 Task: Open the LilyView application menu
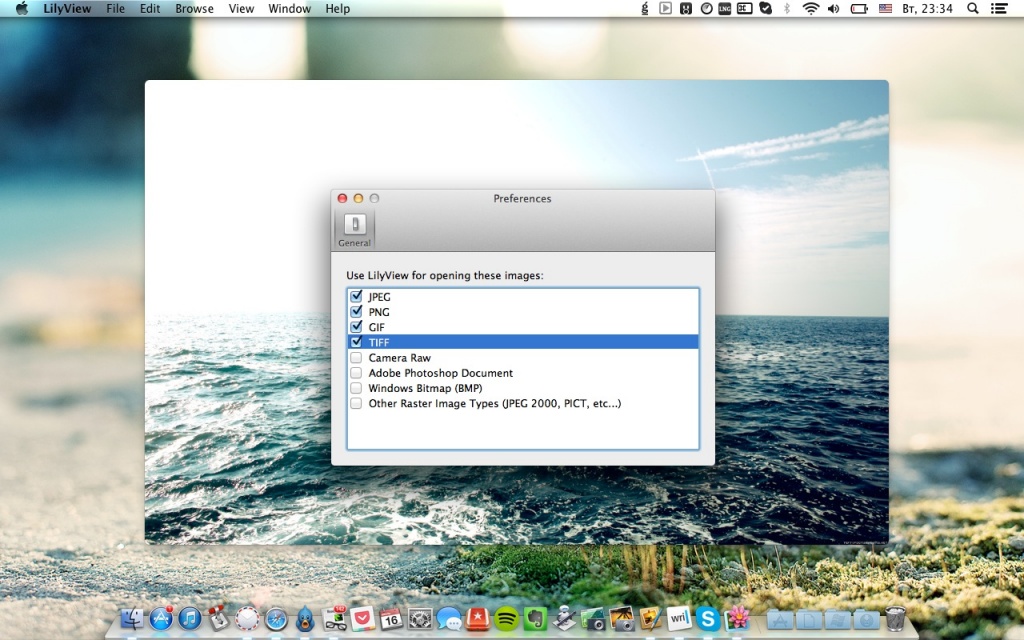click(x=69, y=9)
